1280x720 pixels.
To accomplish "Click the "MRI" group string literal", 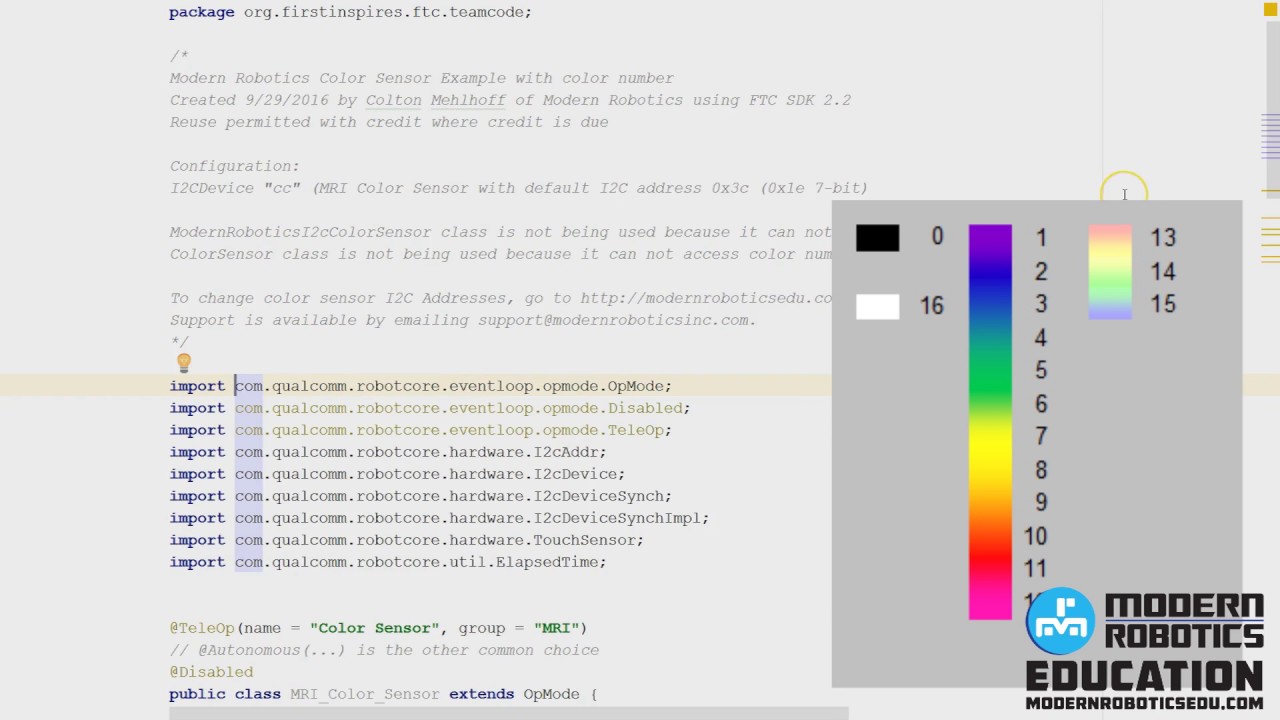I will pyautogui.click(x=555, y=628).
